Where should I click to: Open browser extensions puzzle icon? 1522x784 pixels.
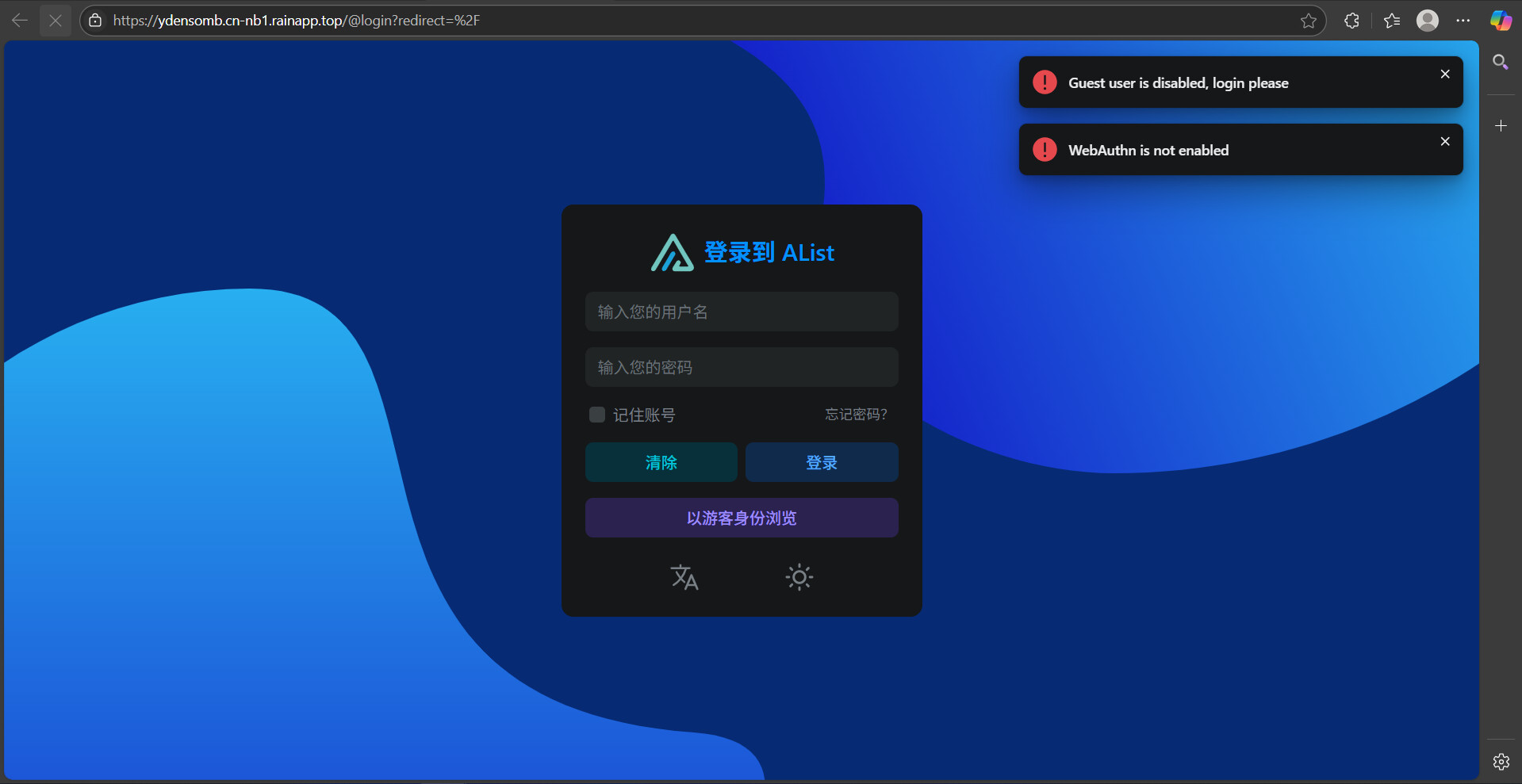[x=1352, y=21]
